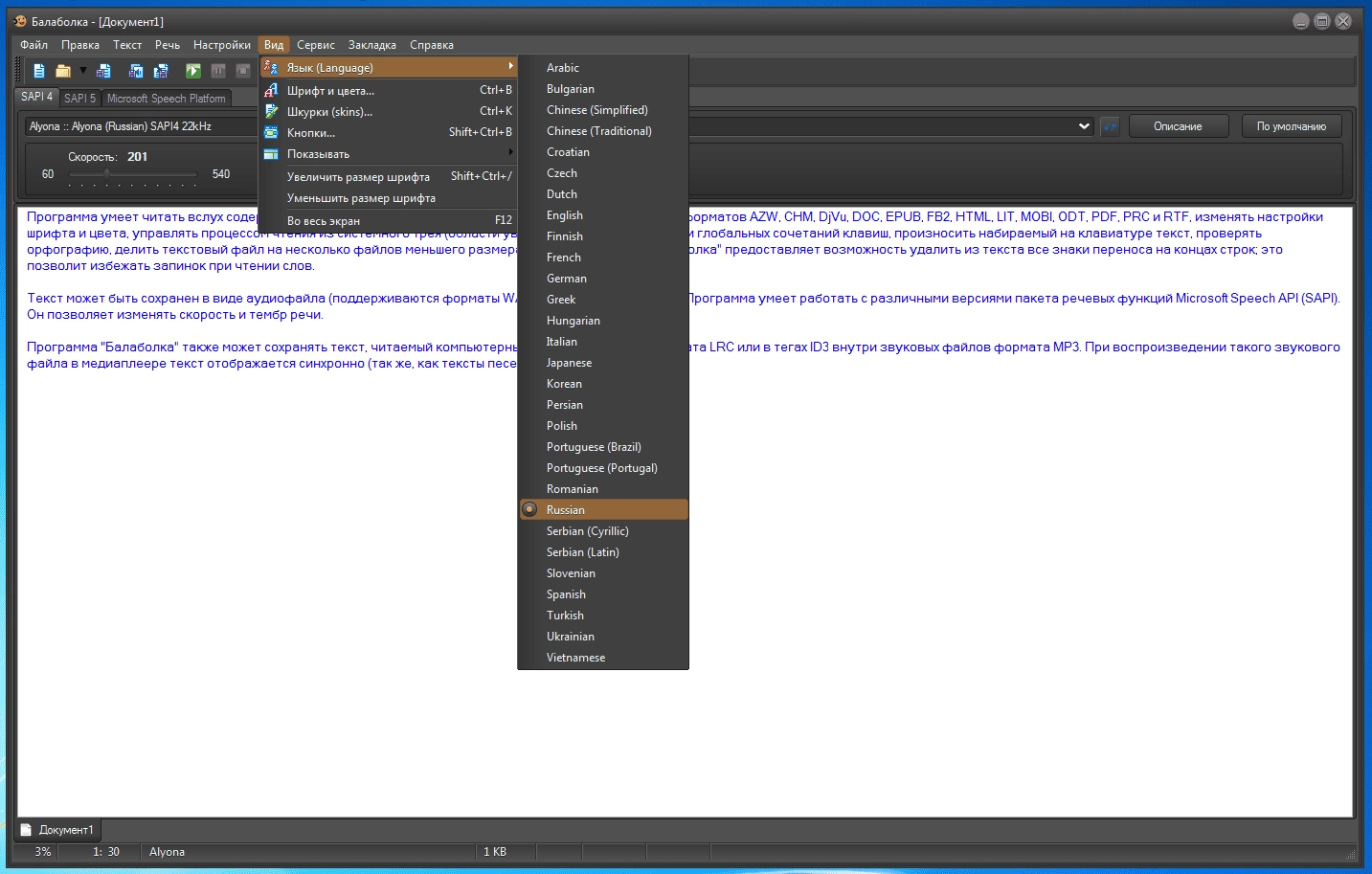Open the Речь menu
Screen dimensions: 1372x874
pyautogui.click(x=168, y=45)
